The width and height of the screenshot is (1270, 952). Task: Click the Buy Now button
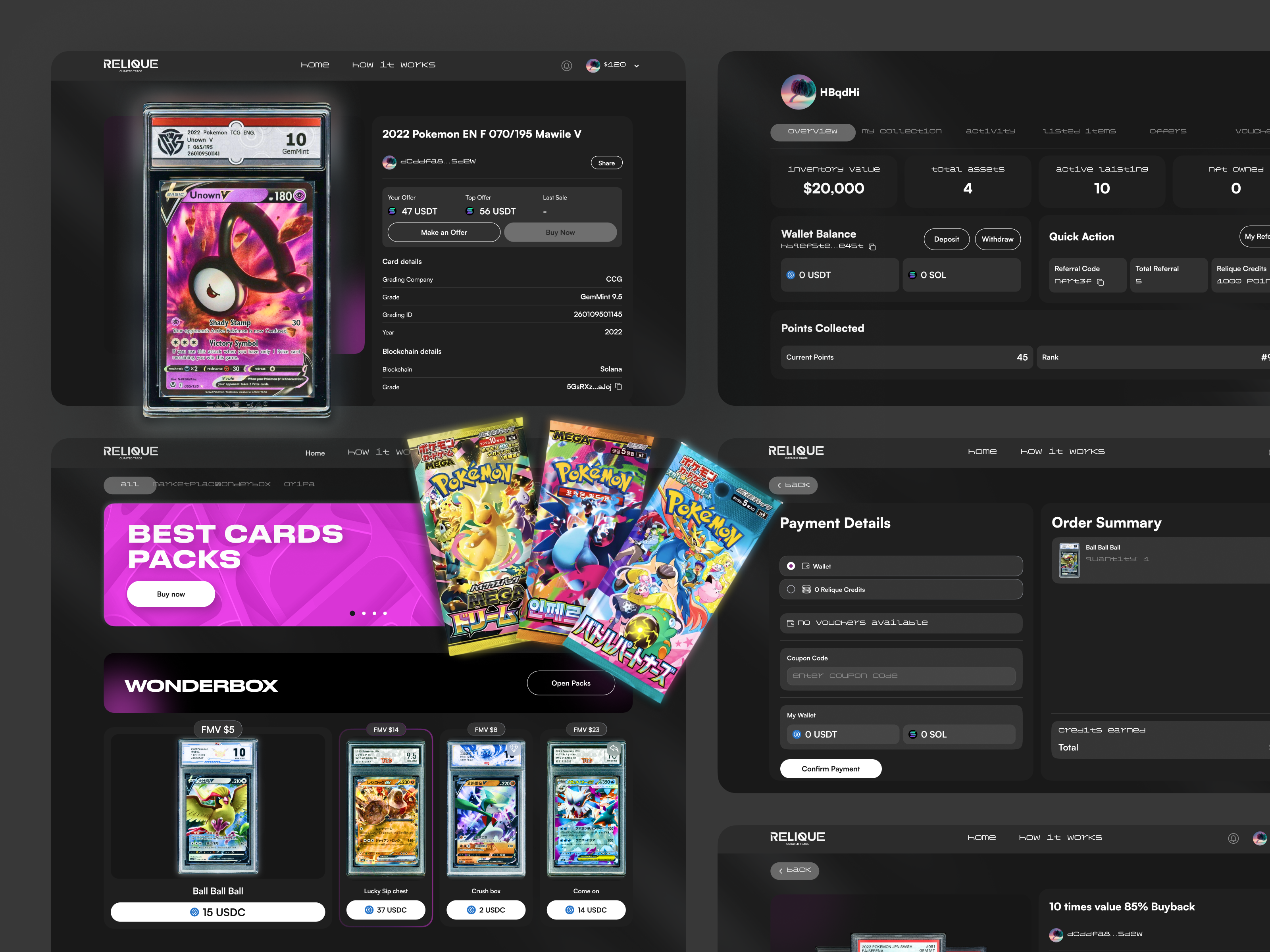point(560,232)
